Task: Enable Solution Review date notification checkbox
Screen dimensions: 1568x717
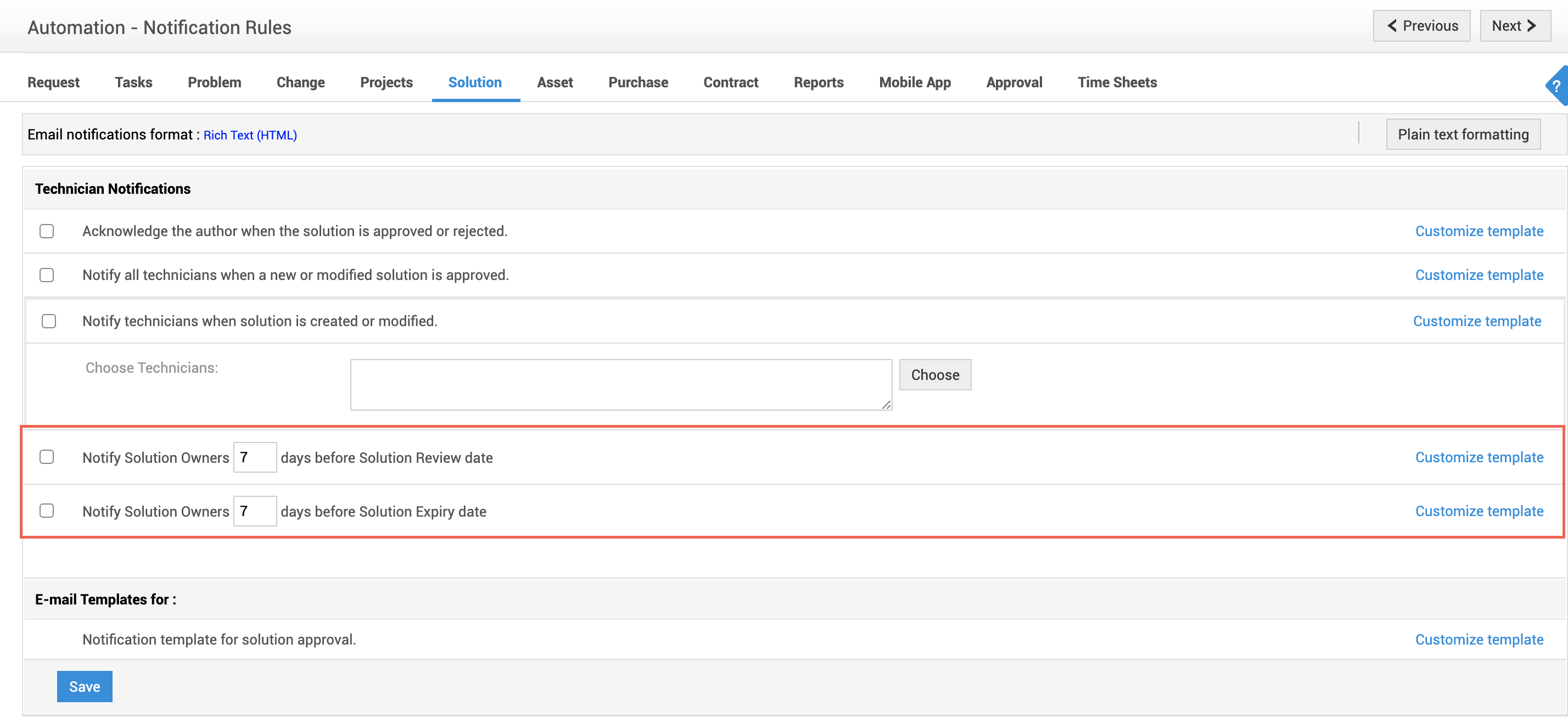Action: tap(47, 457)
